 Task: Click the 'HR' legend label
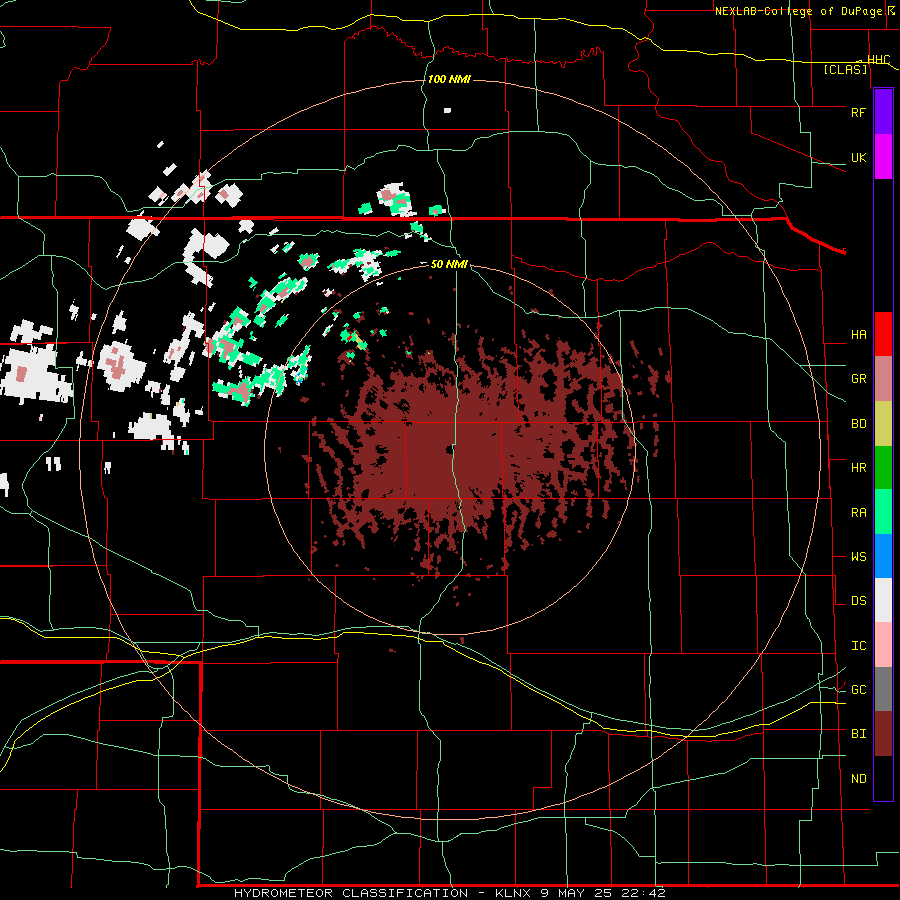coord(858,468)
